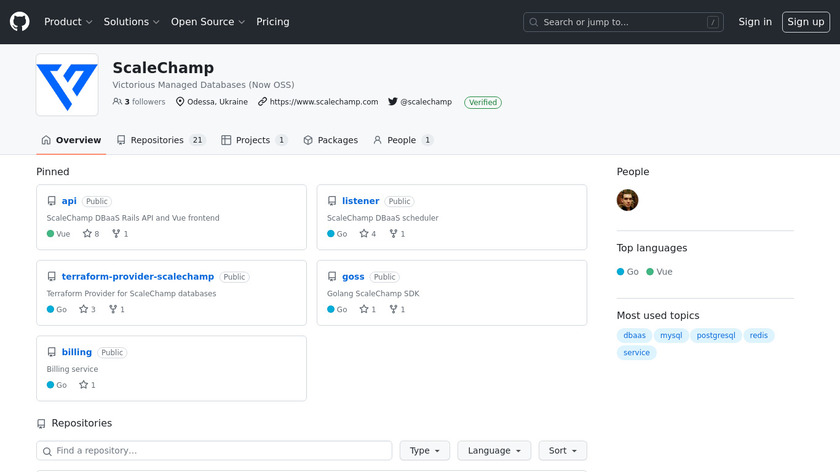This screenshot has height=472, width=840.
Task: Open the terraform-provider-scalechamp repository link
Action: click(138, 277)
